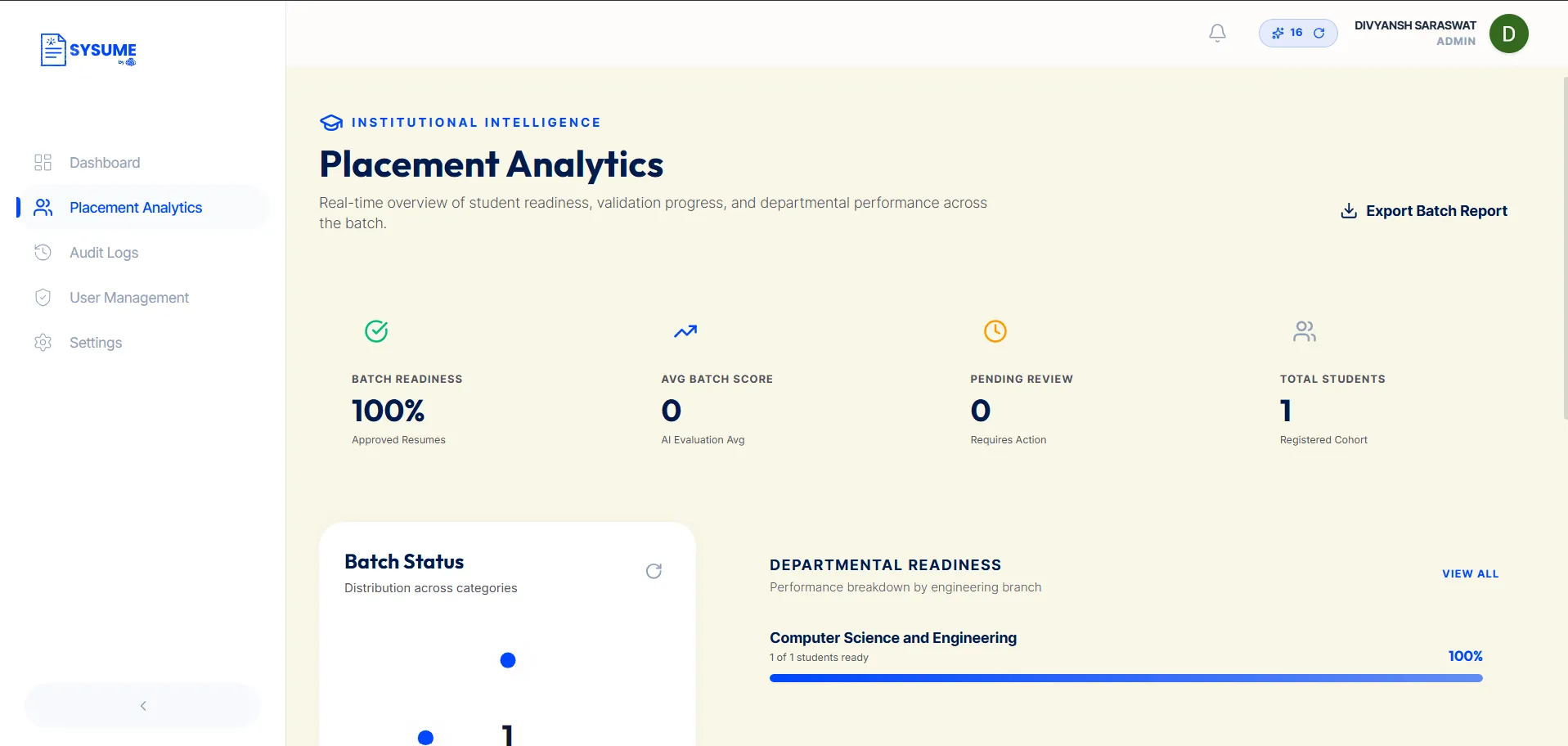Click 'Distribution across categories' subtitle
1568x746 pixels.
coord(430,587)
